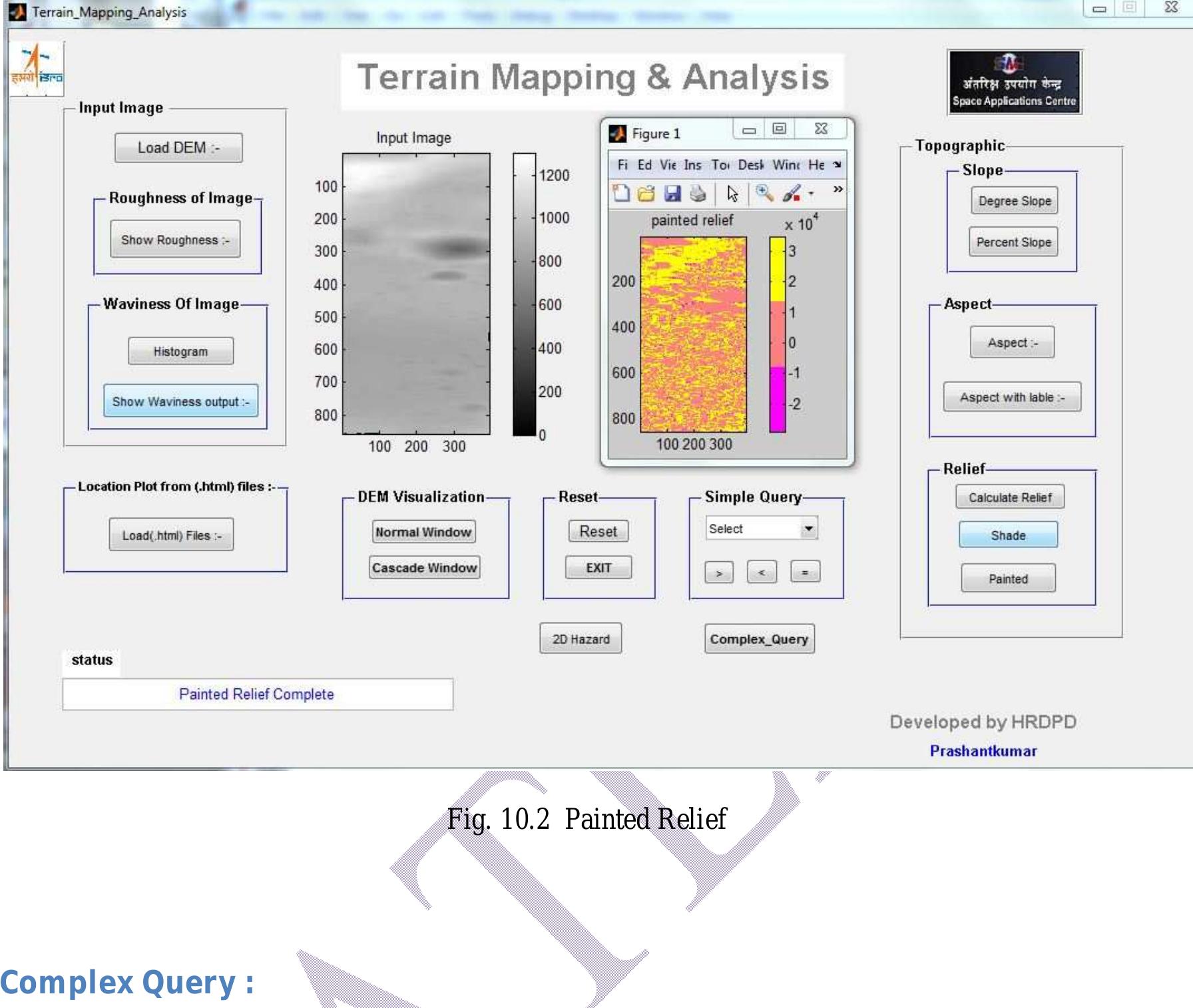Open Insert menu in Figure 1
Viewport: 1193px width, 1008px height.
(x=692, y=164)
